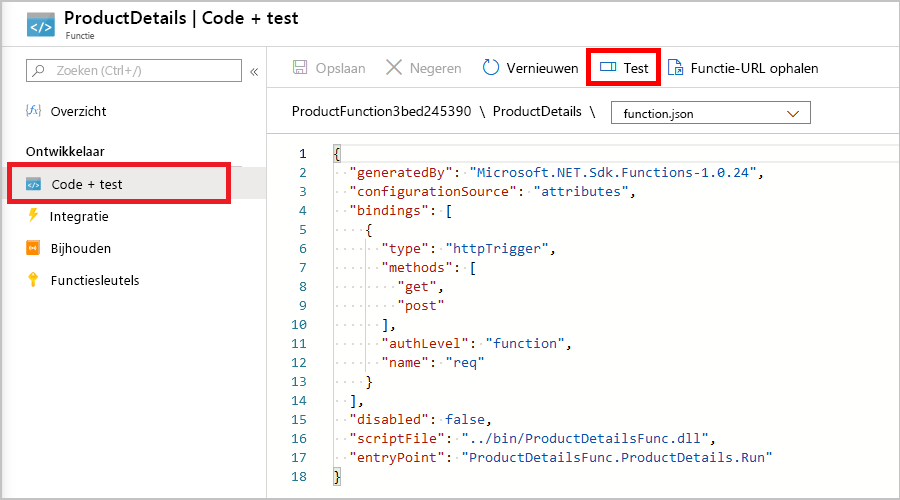Click "Microsoft.NET.Sdk.Functions-1.0.24" value
Screen dimensions: 900x500
(x=613, y=172)
